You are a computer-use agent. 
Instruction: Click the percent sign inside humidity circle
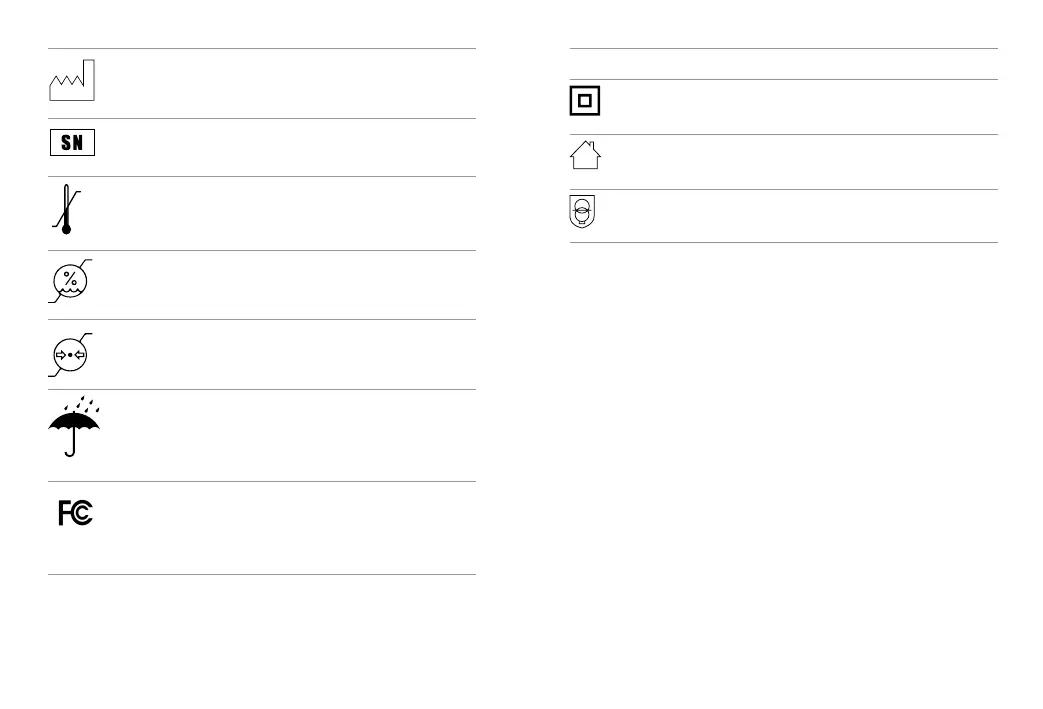[x=70, y=279]
